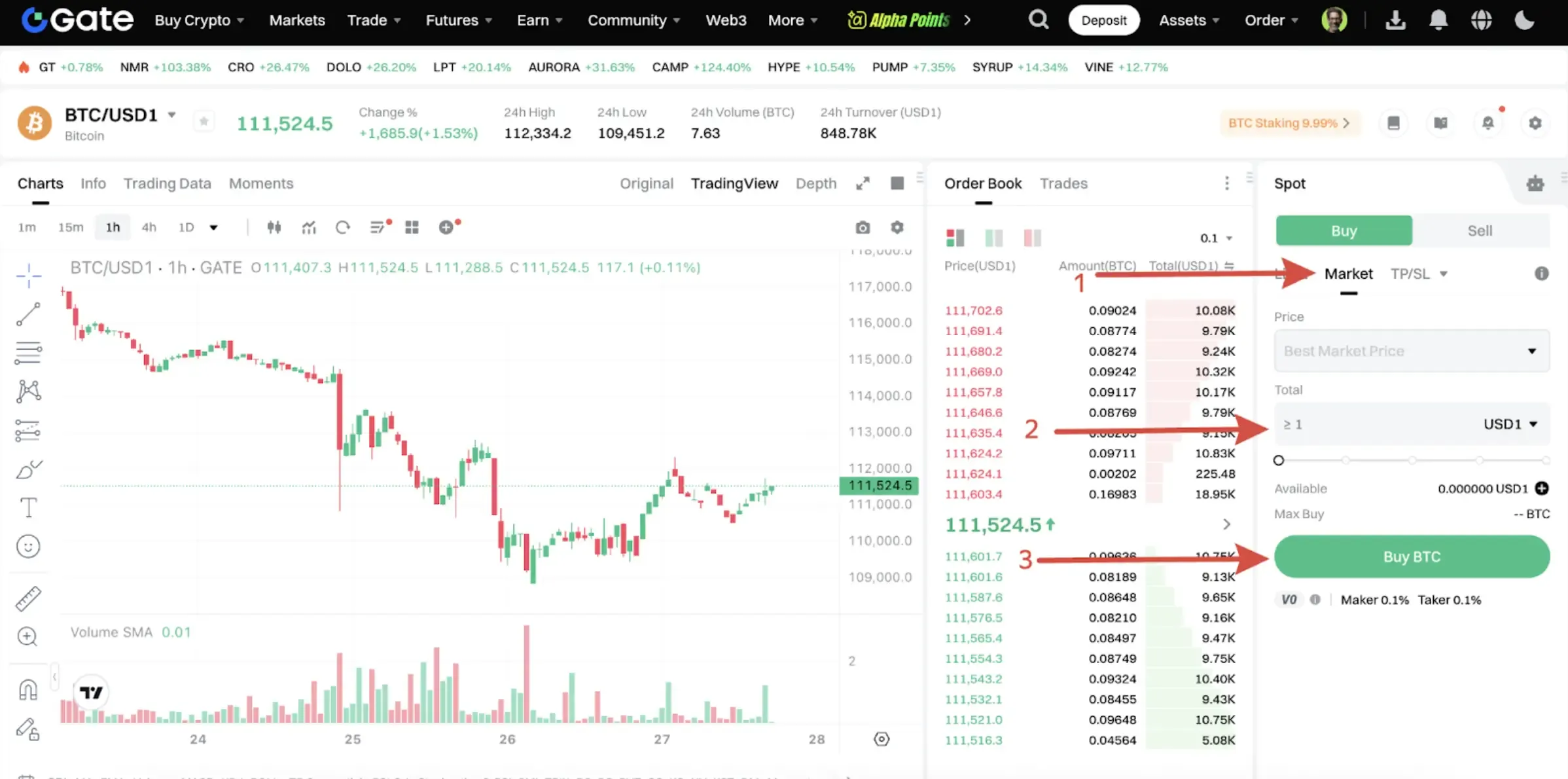Click the Deposit button
The height and width of the screenshot is (779, 1568).
pos(1104,20)
